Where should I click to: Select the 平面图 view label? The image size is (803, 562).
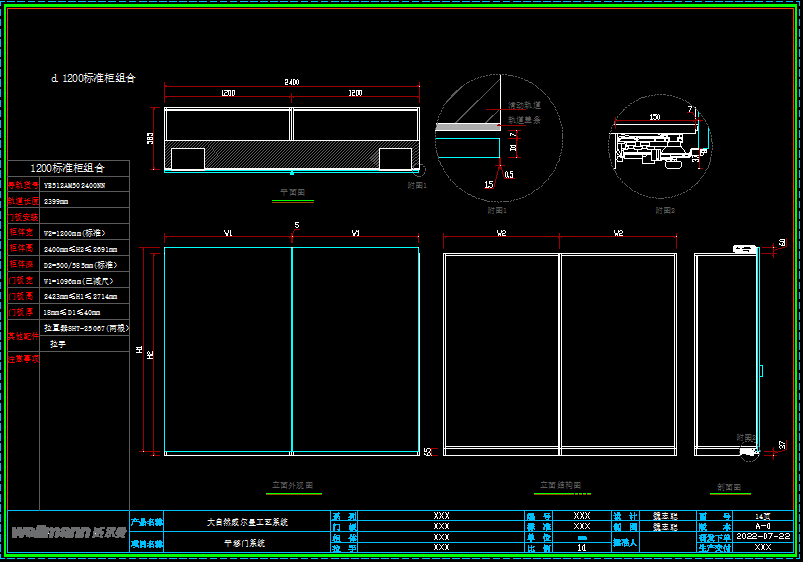[x=292, y=190]
